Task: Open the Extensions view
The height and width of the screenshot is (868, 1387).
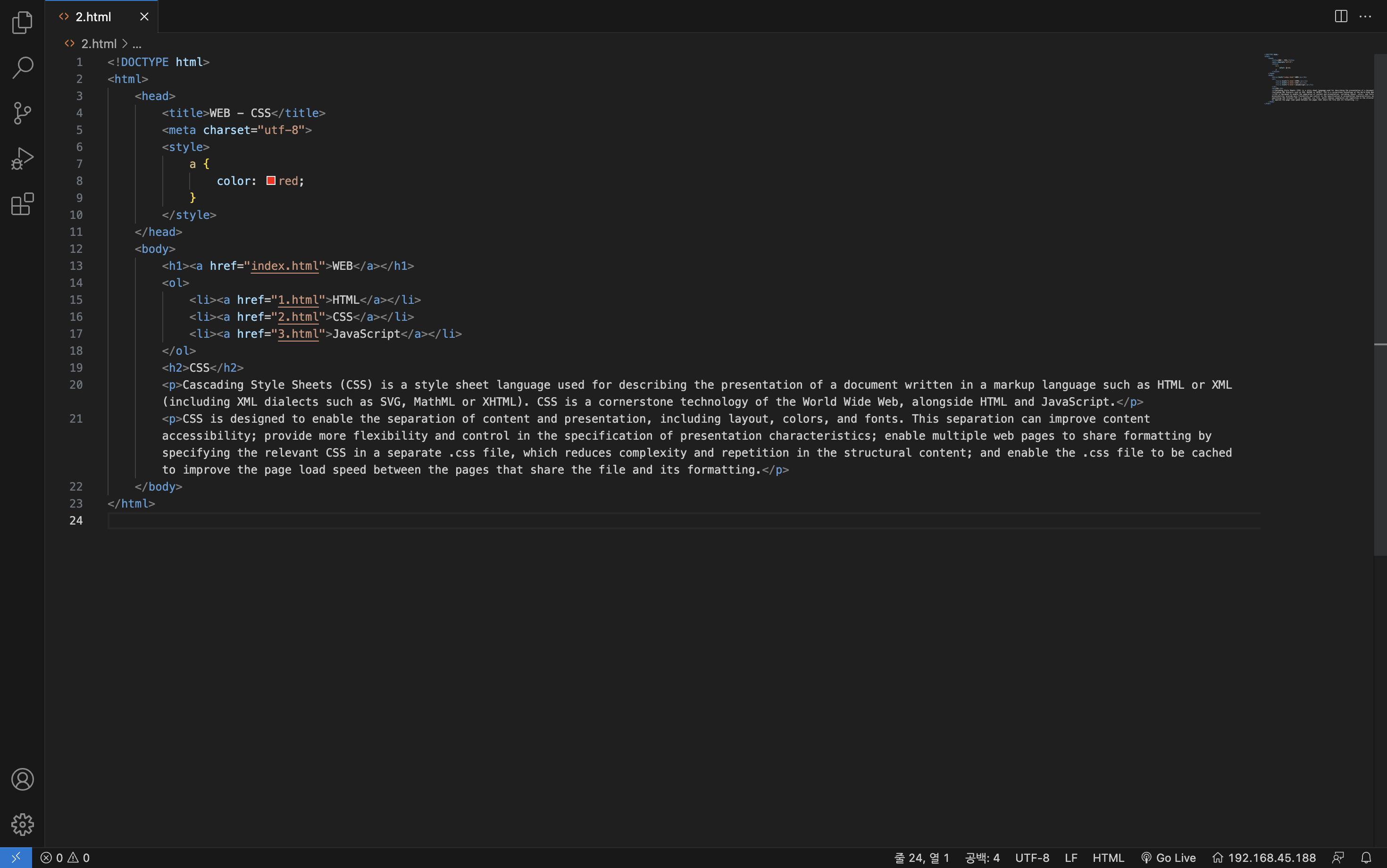Action: point(22,204)
